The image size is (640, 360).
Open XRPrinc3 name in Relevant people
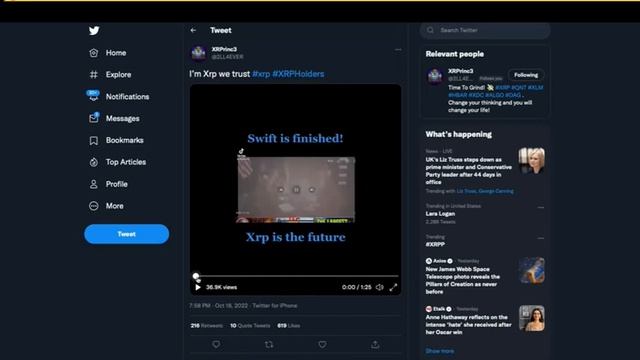click(x=460, y=71)
